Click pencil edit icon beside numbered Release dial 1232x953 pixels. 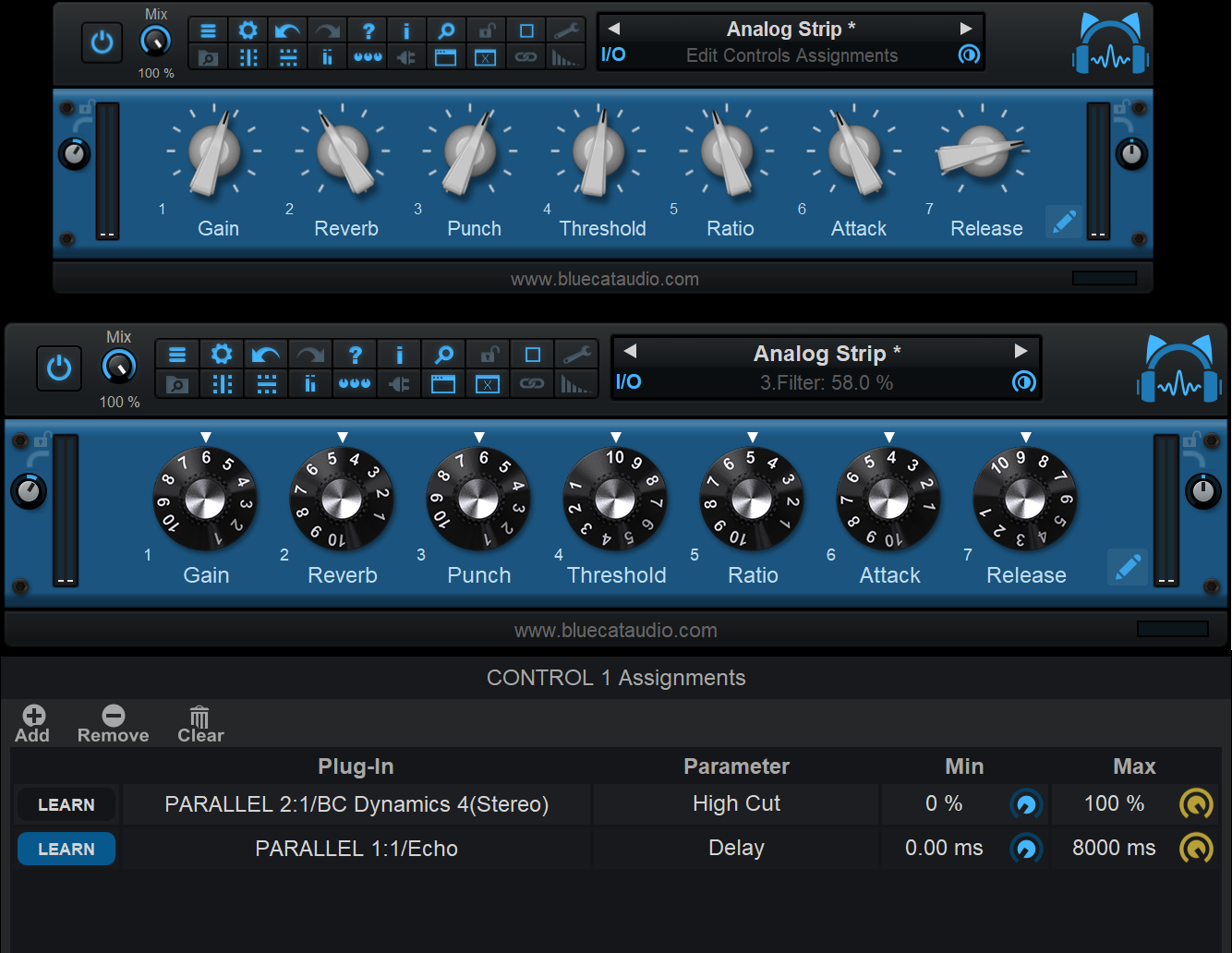coord(1128,567)
